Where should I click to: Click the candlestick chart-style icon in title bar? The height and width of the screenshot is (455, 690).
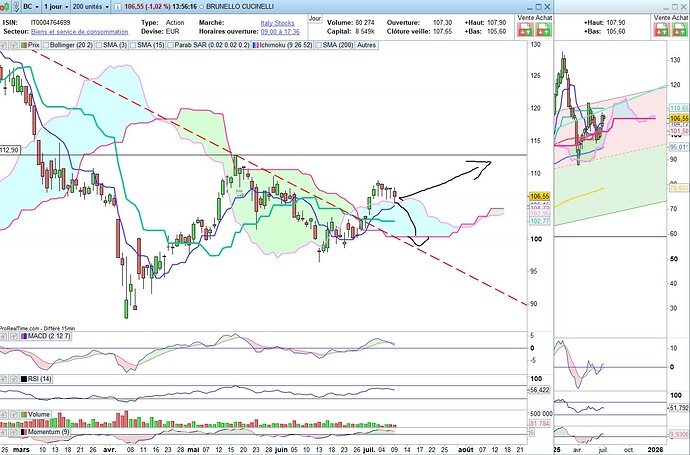[x=4, y=7]
